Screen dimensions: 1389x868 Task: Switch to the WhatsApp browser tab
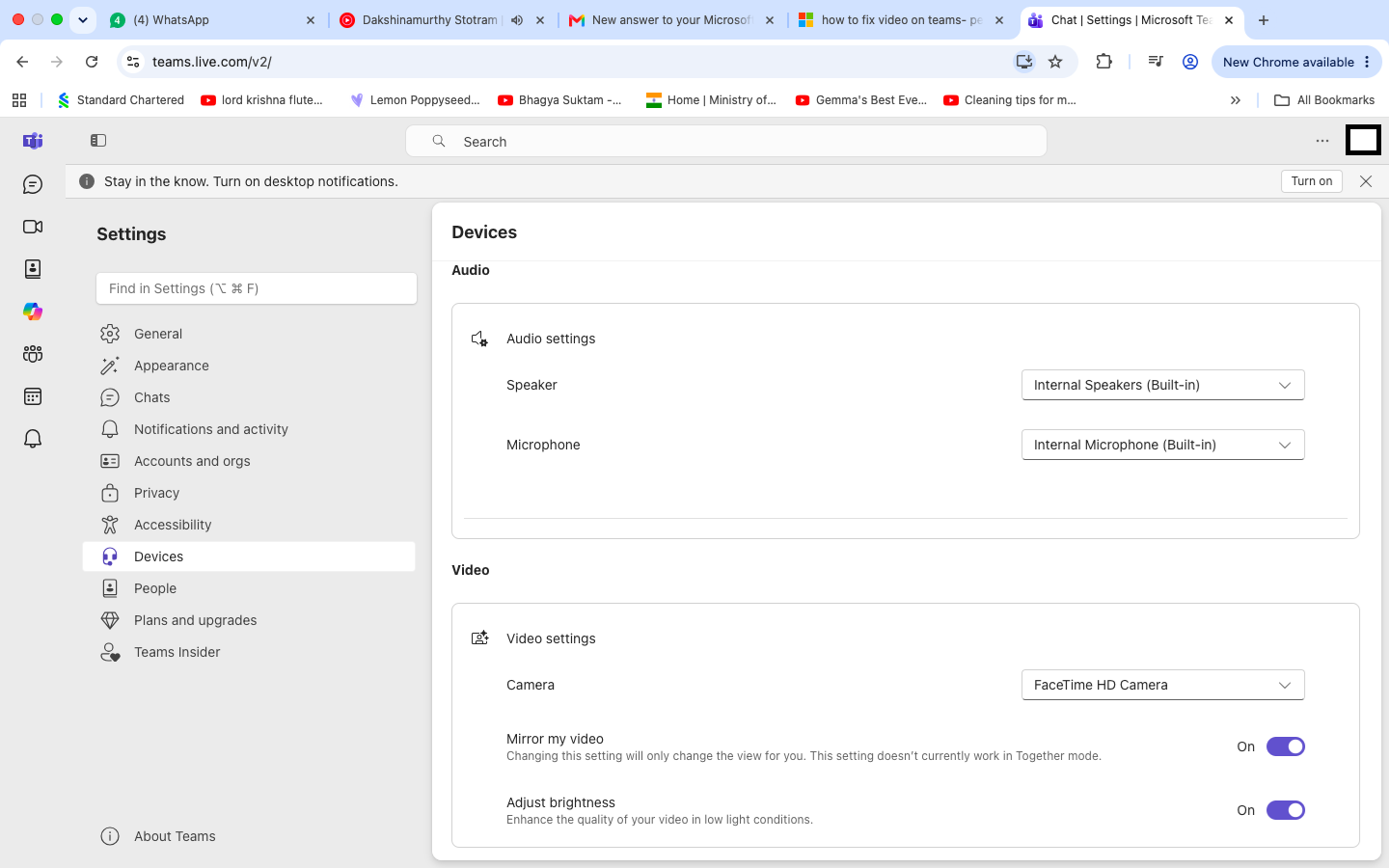tap(212, 19)
